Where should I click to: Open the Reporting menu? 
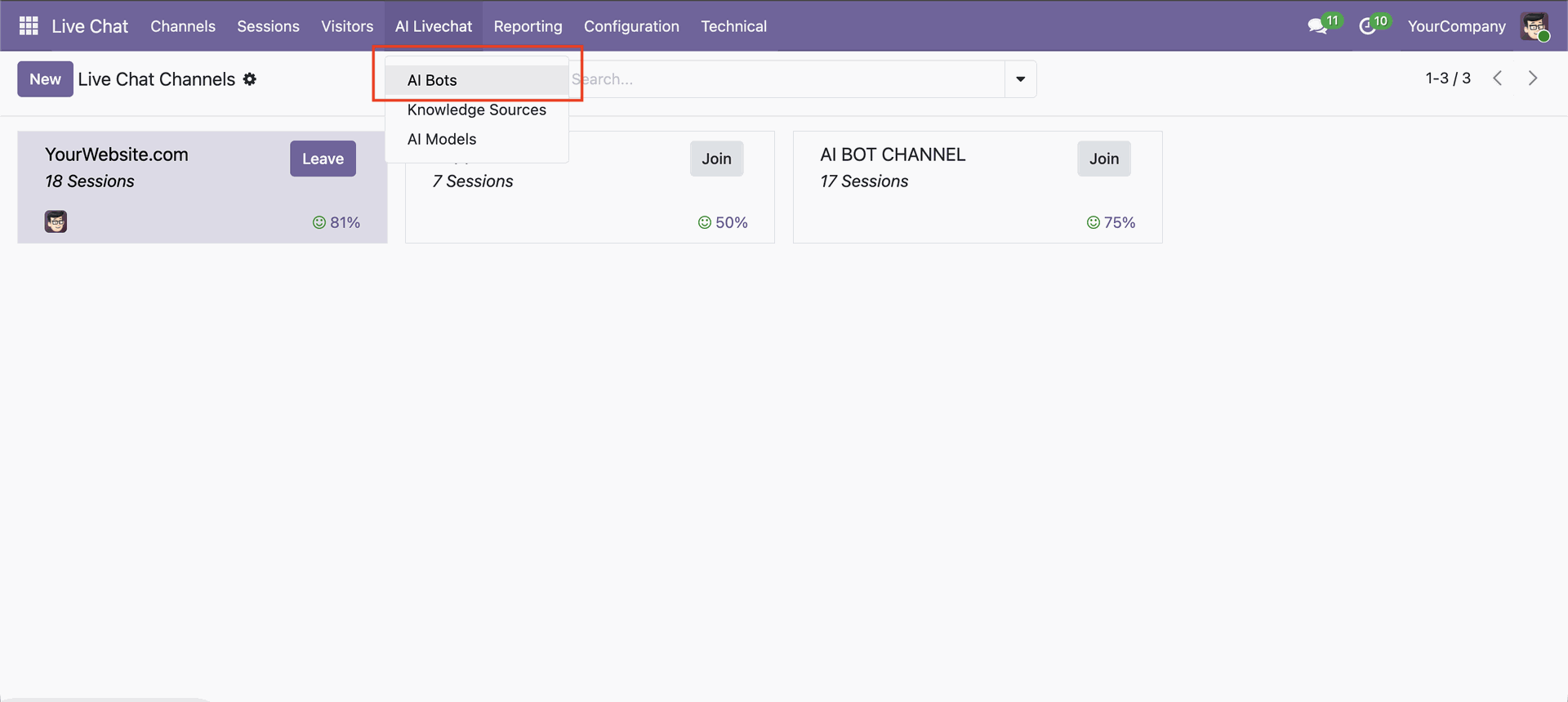(528, 26)
